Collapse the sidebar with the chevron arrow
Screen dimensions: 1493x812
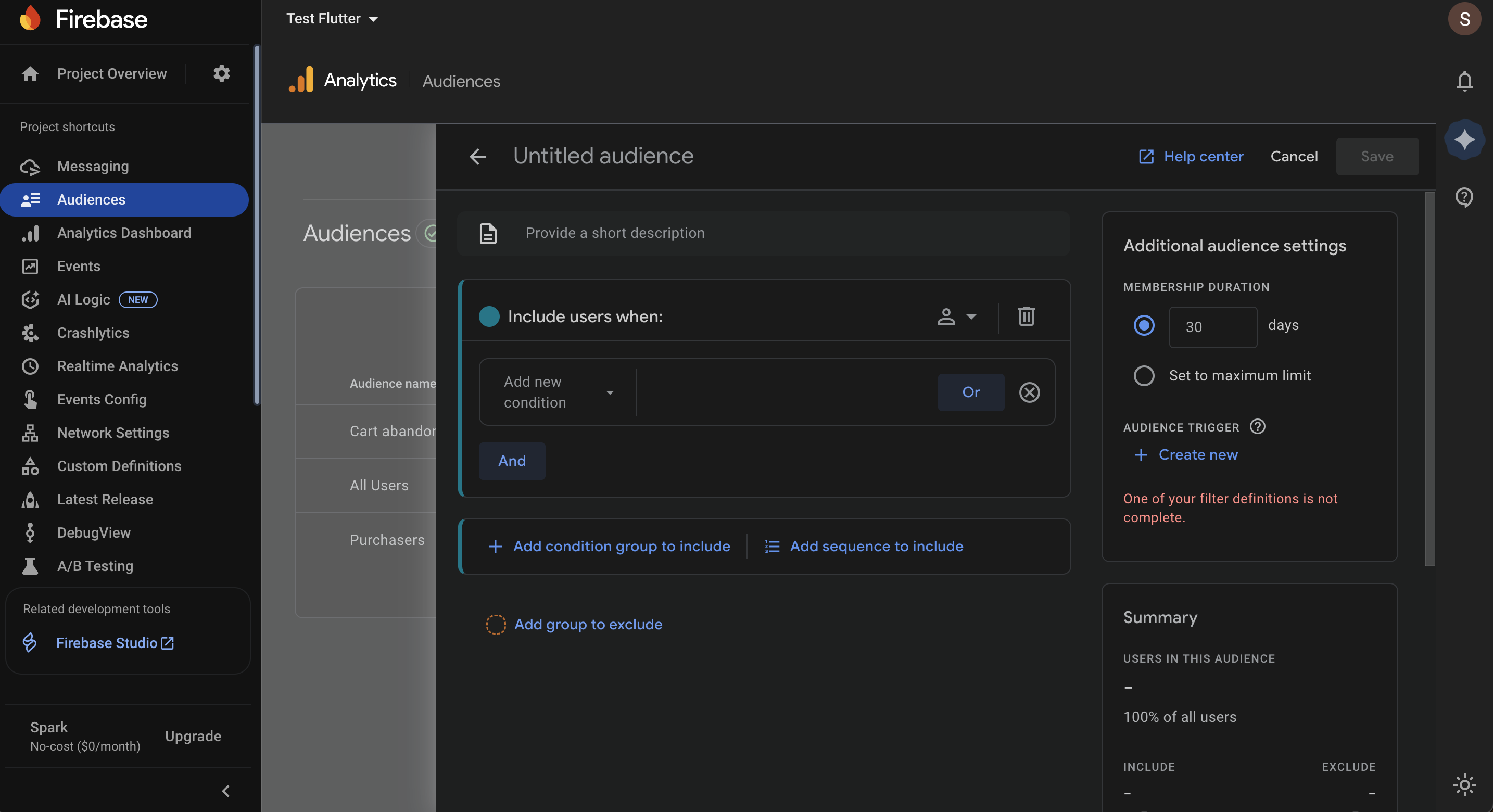pos(226,791)
